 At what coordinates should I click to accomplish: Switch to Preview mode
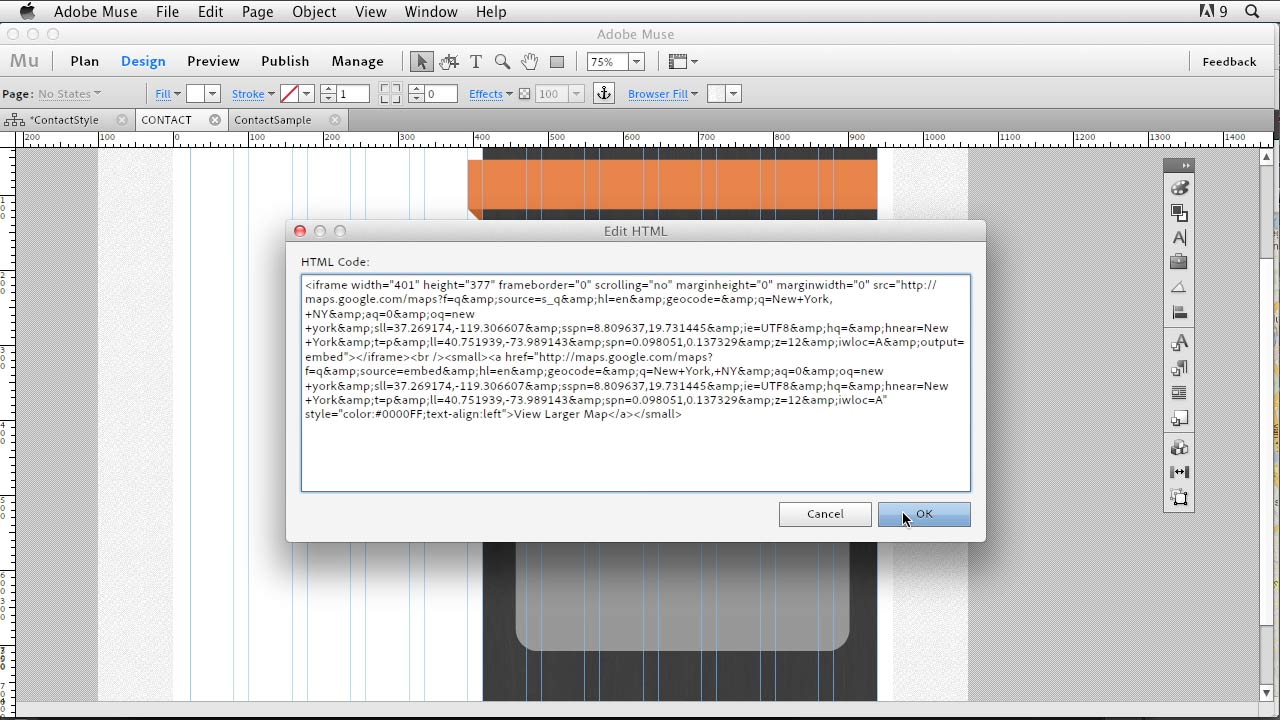pos(213,61)
